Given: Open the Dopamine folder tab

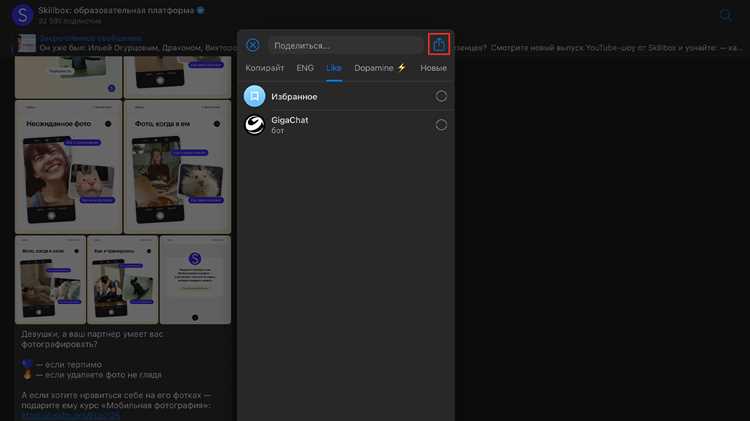Looking at the screenshot, I should (x=380, y=68).
